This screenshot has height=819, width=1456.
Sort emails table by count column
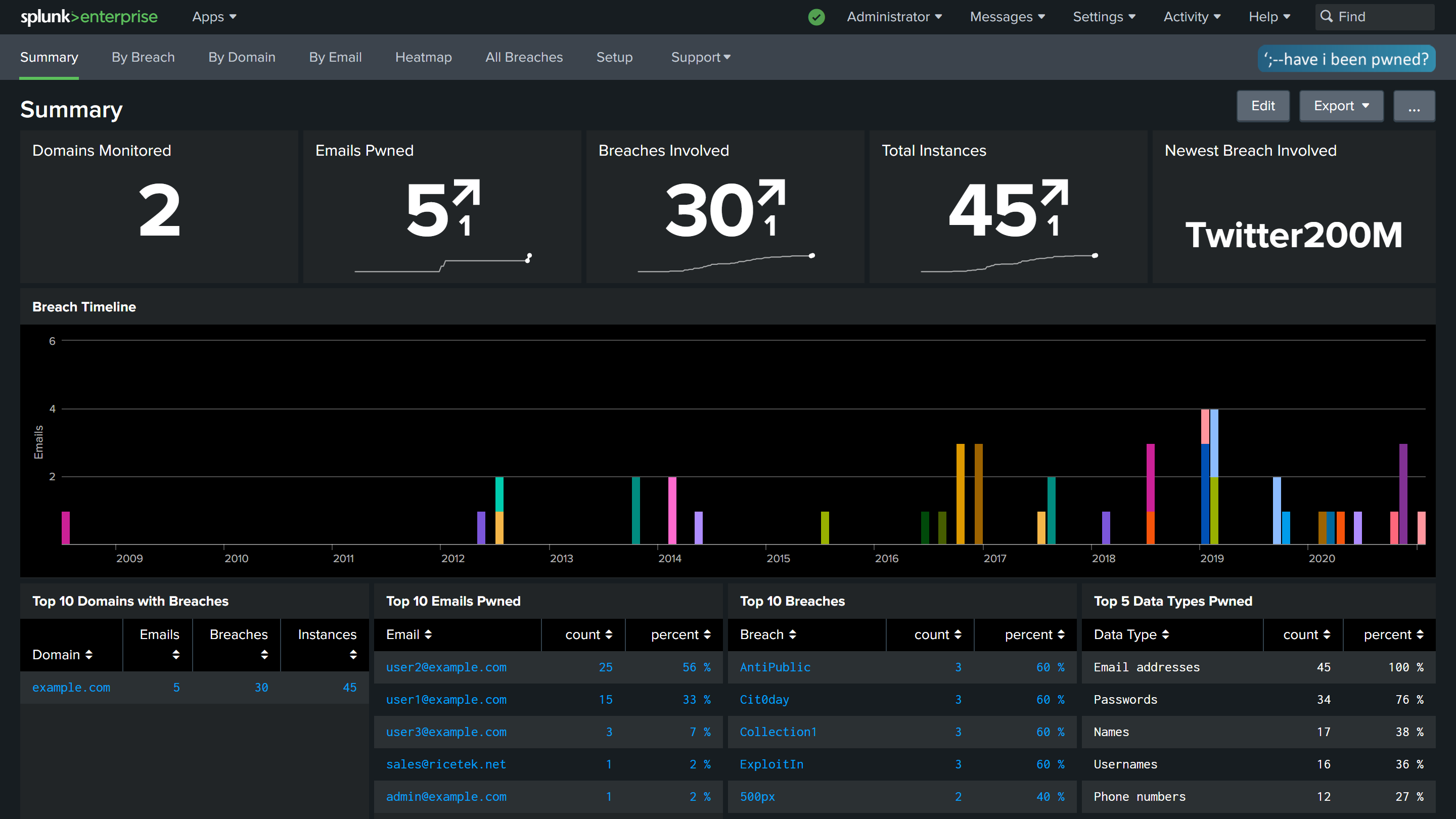[x=588, y=635]
